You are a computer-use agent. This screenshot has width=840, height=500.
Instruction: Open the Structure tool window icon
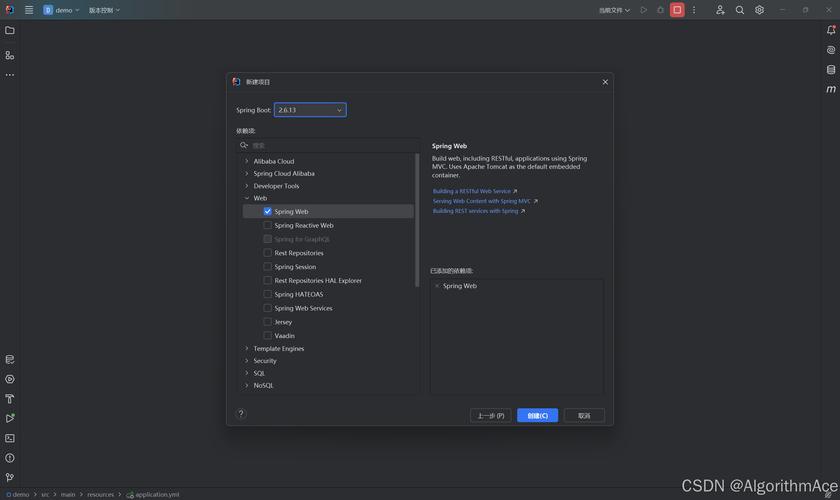click(x=10, y=55)
